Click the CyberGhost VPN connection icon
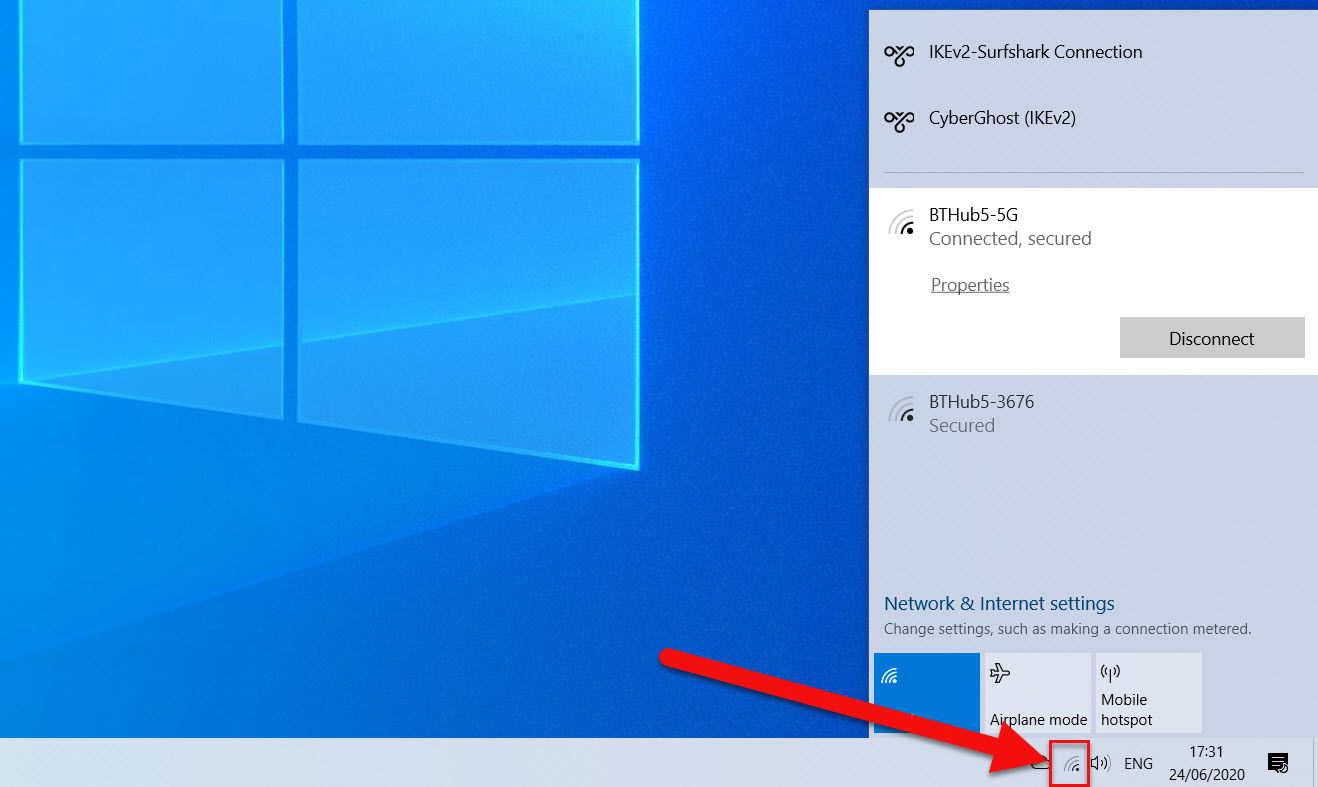The width and height of the screenshot is (1318, 787). (x=898, y=119)
